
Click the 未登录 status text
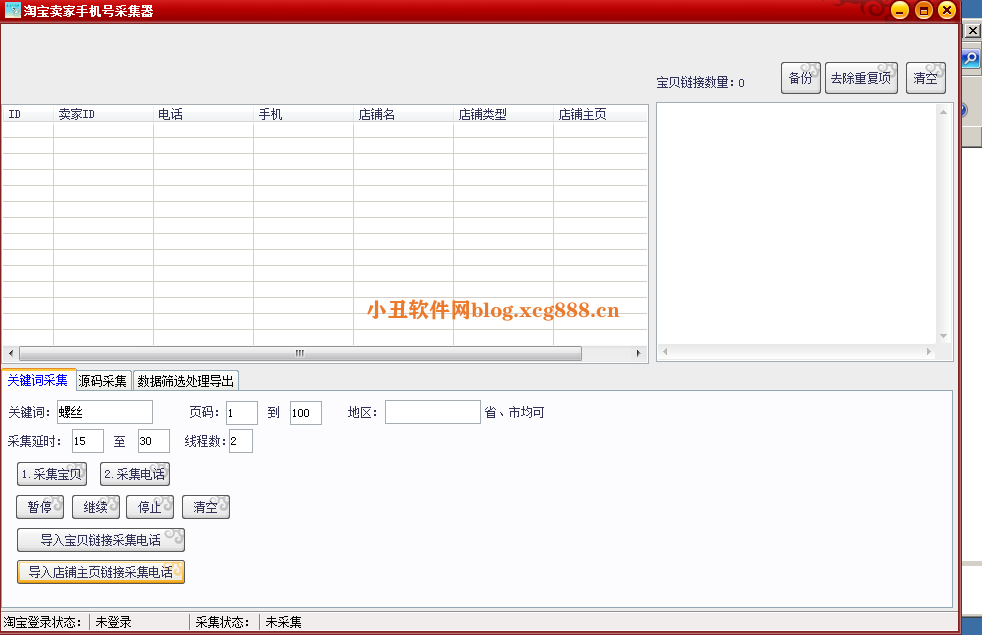[x=113, y=622]
